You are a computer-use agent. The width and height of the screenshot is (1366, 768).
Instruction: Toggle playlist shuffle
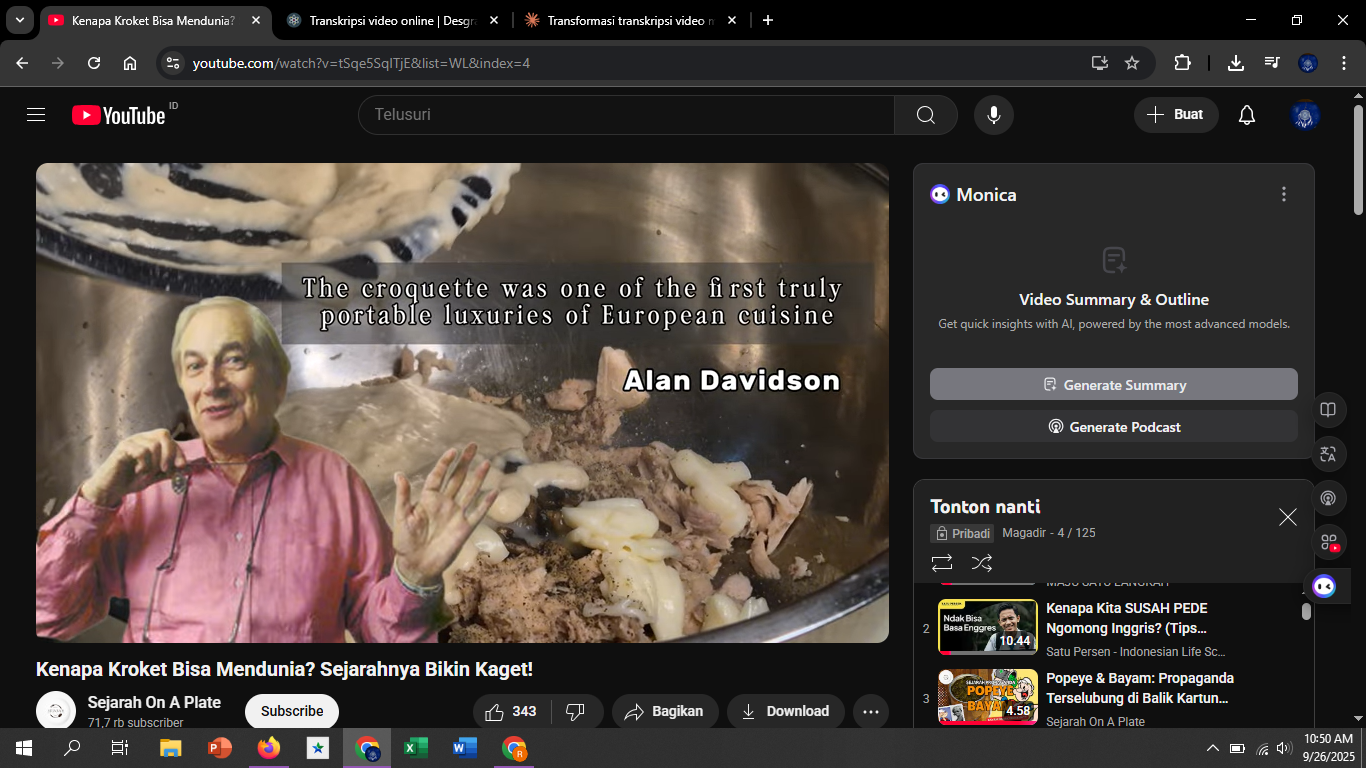982,563
